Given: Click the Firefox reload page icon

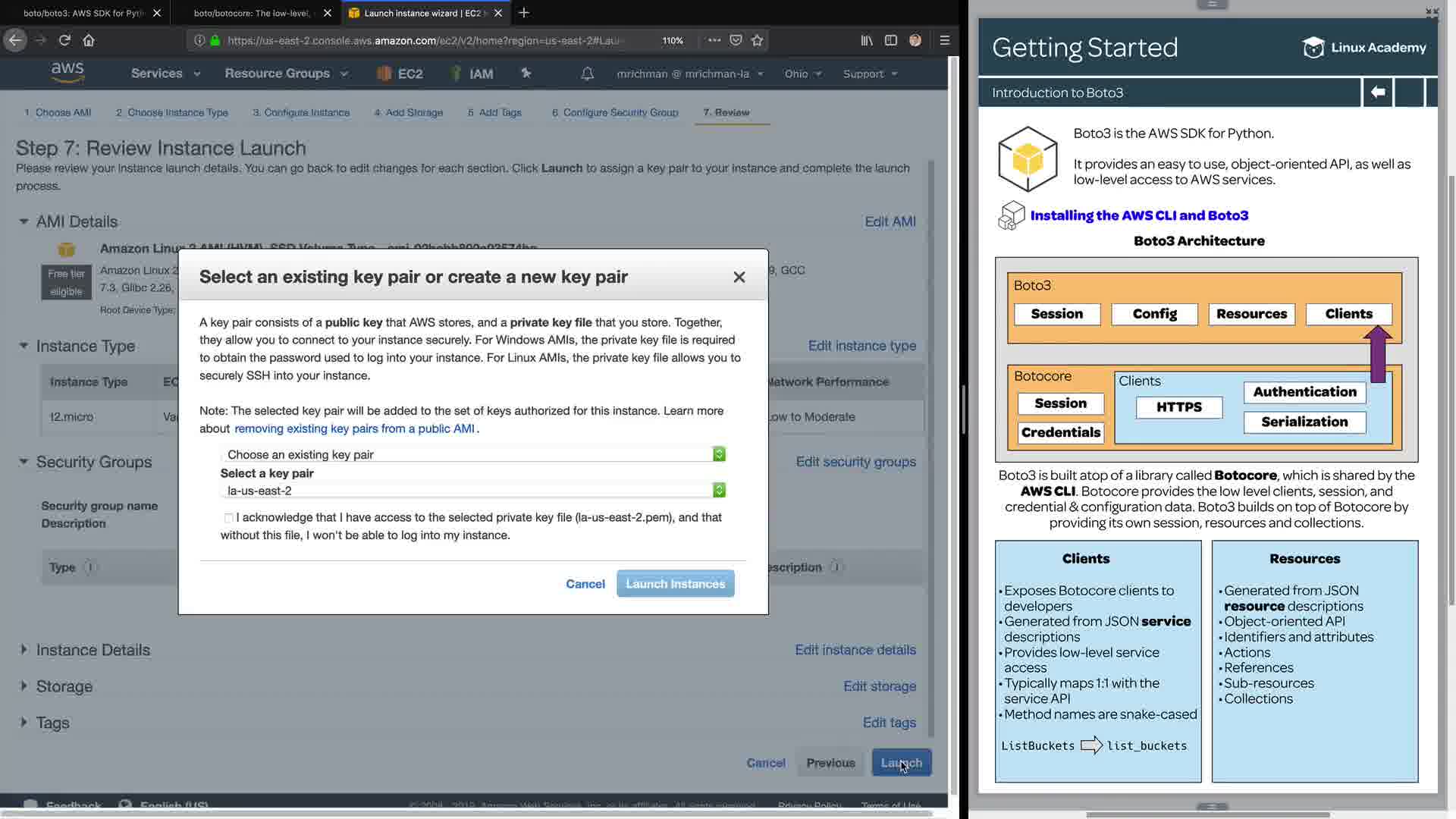Looking at the screenshot, I should click(x=64, y=40).
